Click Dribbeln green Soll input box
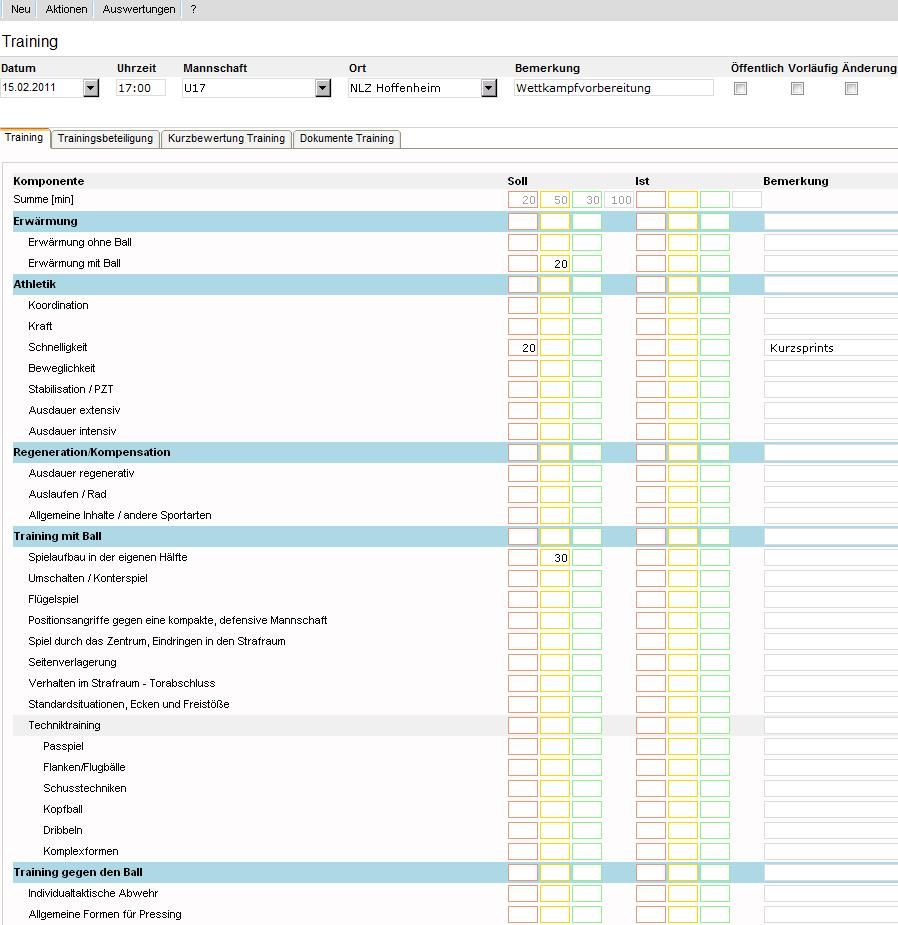 pyautogui.click(x=587, y=831)
